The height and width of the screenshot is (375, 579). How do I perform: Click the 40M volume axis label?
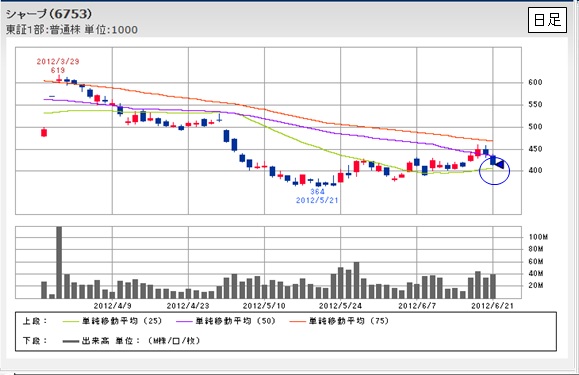[x=536, y=273]
